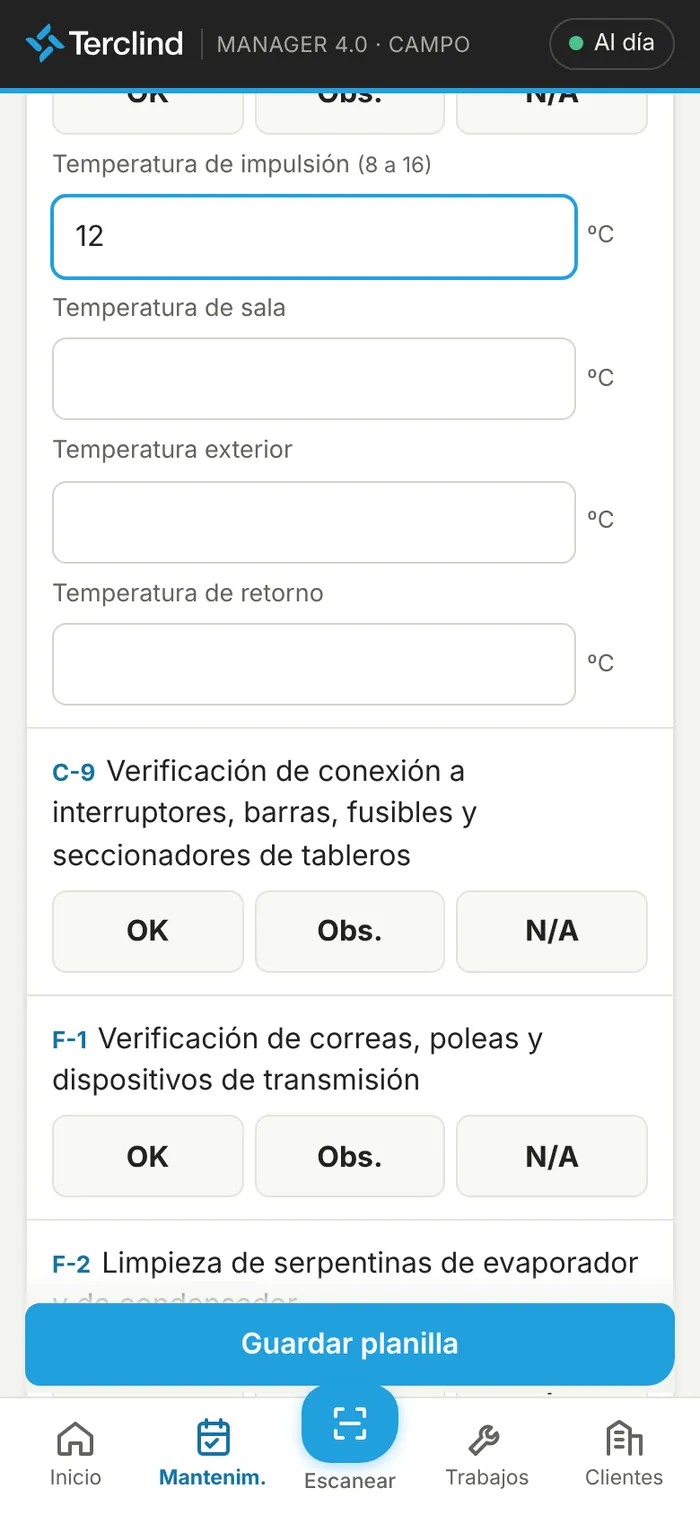The width and height of the screenshot is (700, 1515).
Task: Mark item C-9 as OK
Action: [x=148, y=931]
